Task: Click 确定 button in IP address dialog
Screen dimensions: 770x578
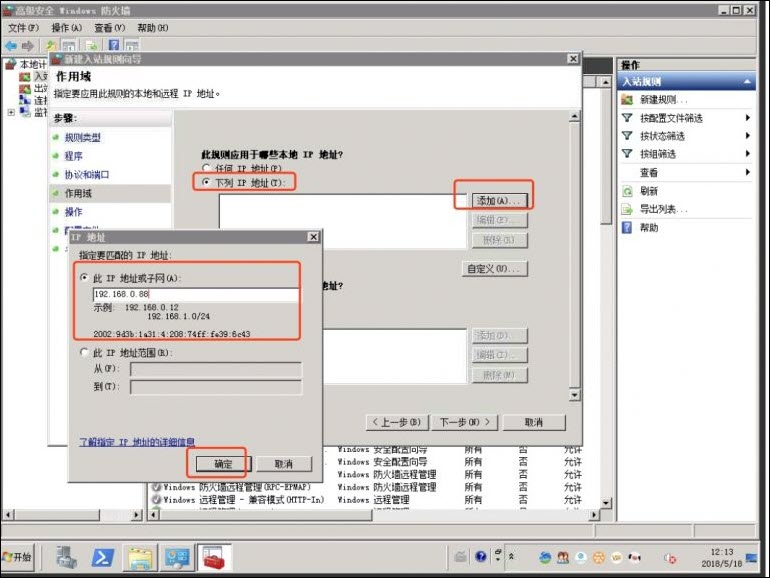Action: (223, 464)
